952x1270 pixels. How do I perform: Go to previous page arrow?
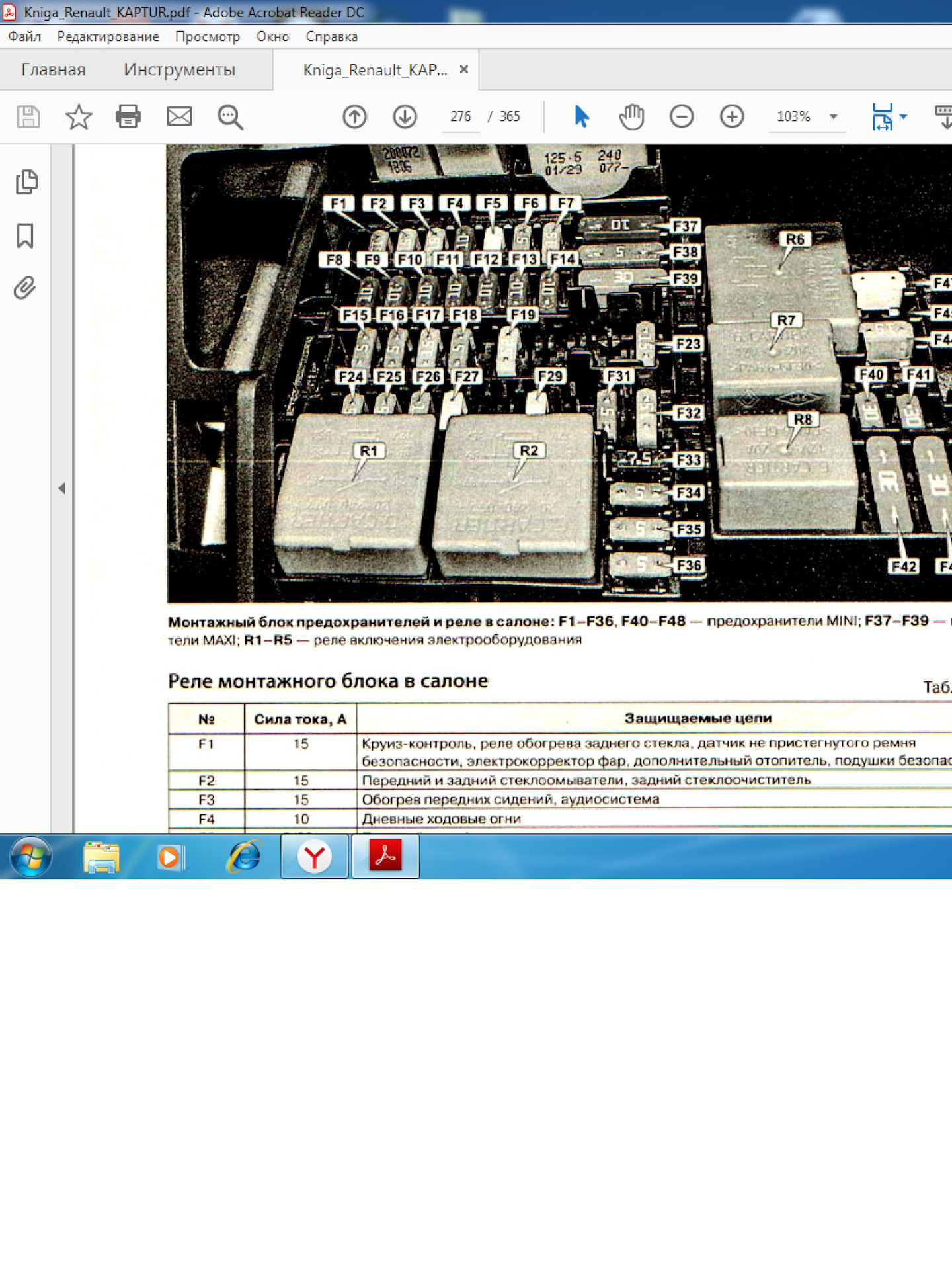click(354, 117)
